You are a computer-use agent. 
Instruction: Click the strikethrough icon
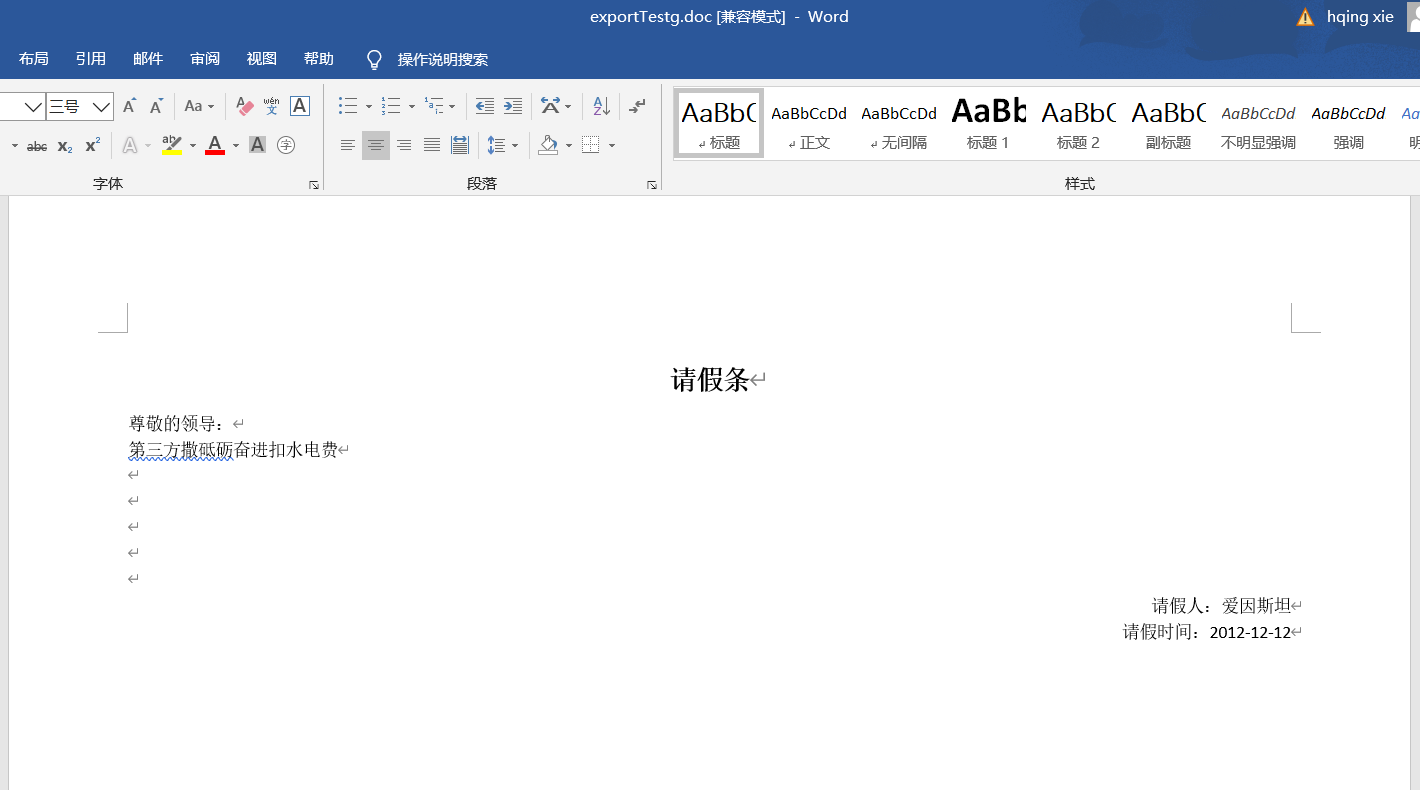point(36,145)
